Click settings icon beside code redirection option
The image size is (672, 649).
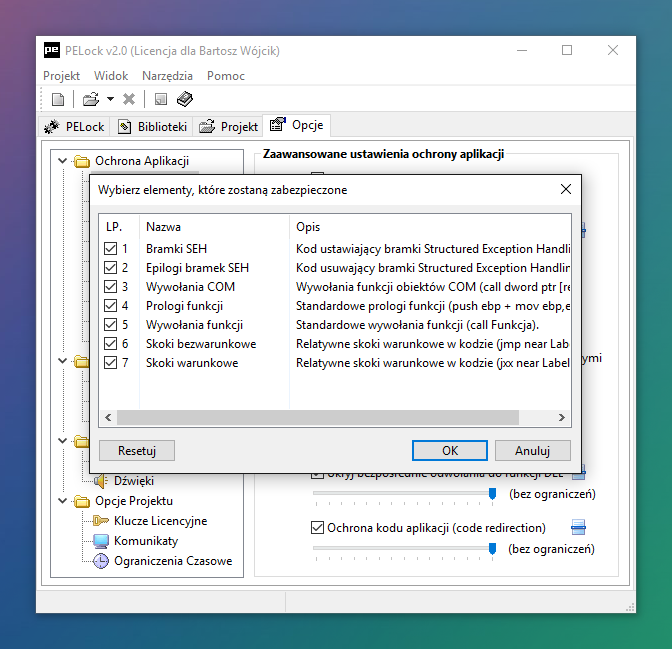click(x=578, y=527)
